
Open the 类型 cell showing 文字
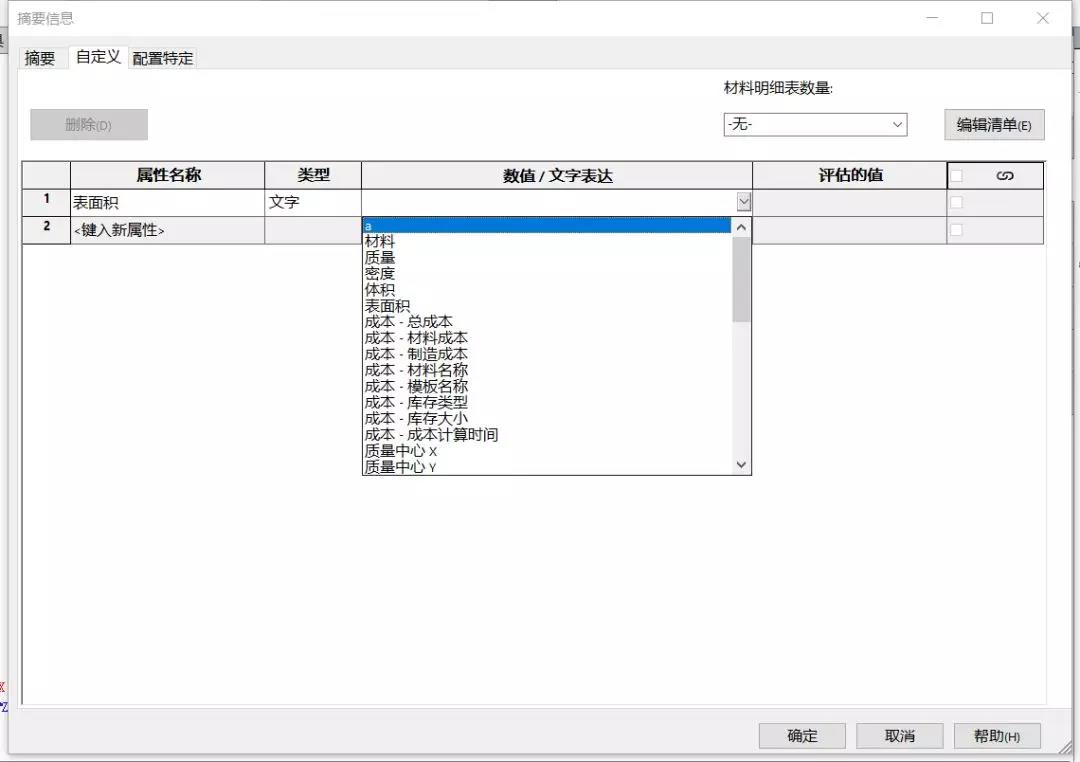[312, 202]
